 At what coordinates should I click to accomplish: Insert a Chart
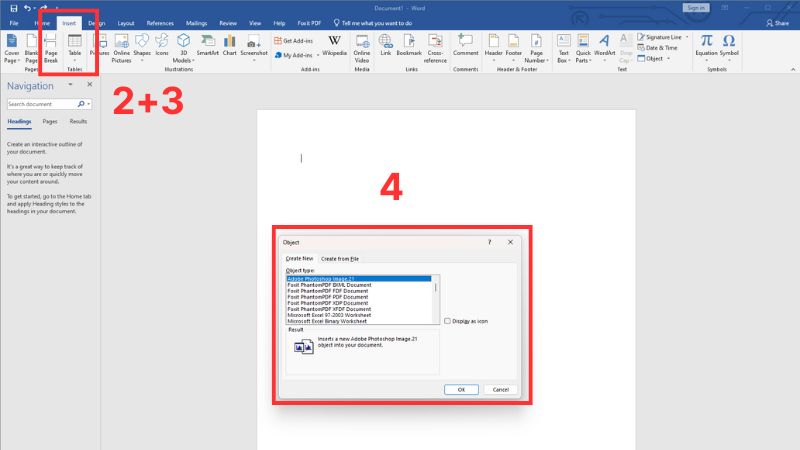point(230,46)
